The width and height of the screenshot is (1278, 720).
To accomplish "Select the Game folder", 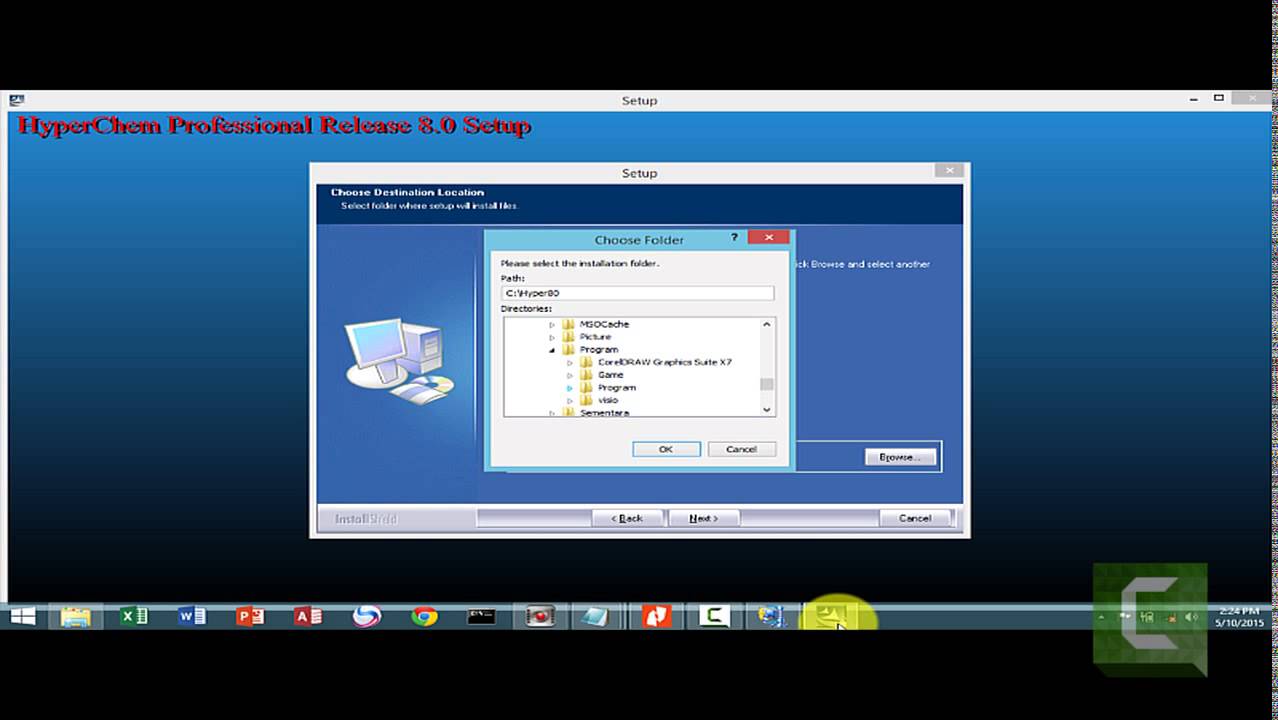I will tap(610, 375).
